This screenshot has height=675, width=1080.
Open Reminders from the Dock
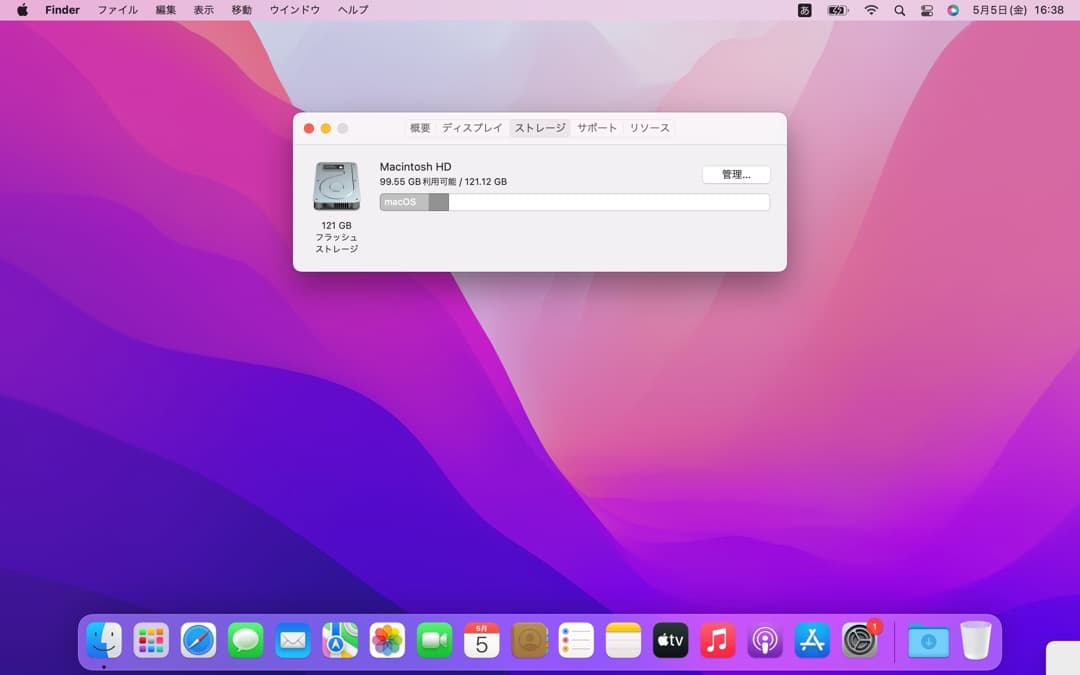(575, 641)
